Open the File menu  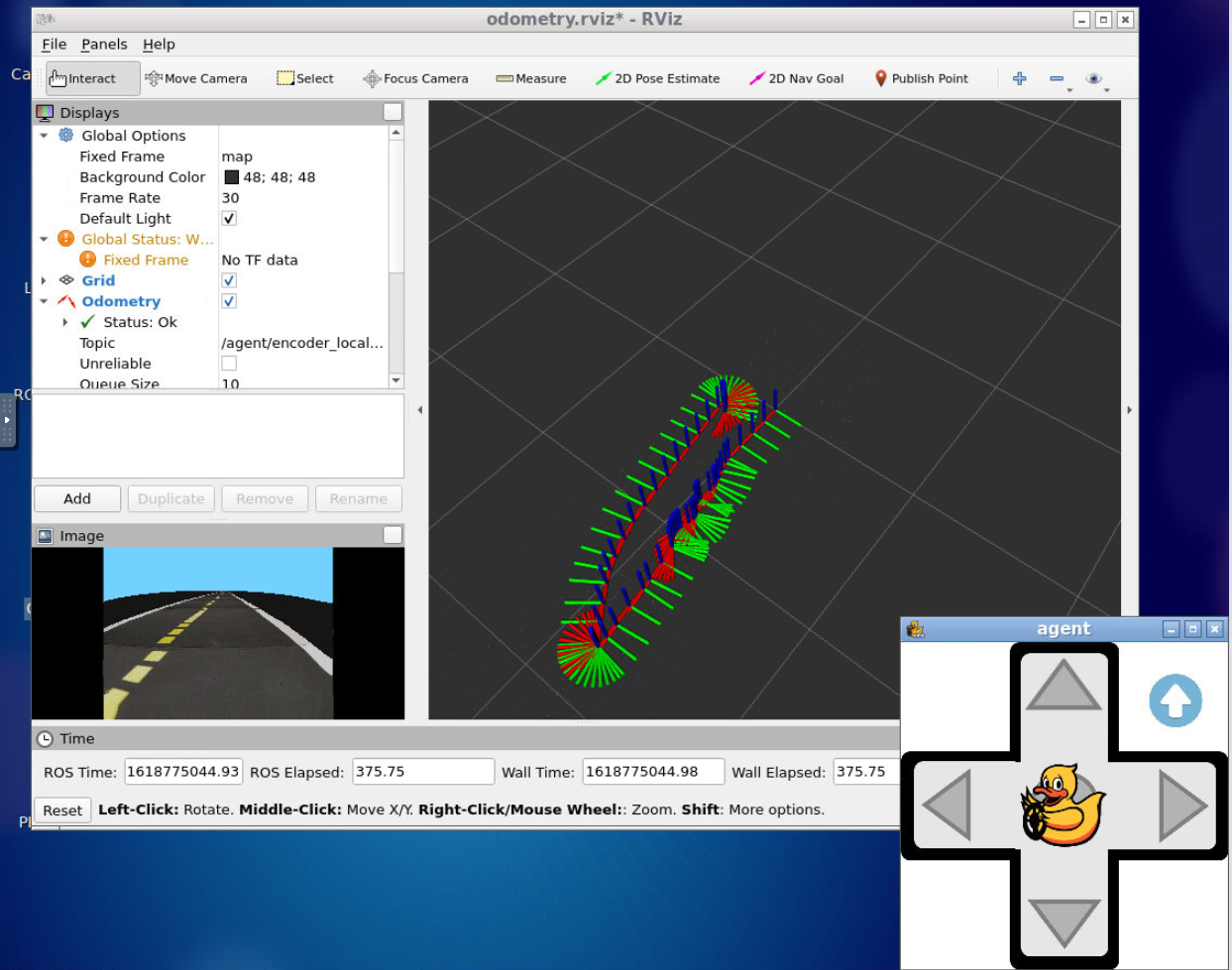point(54,45)
